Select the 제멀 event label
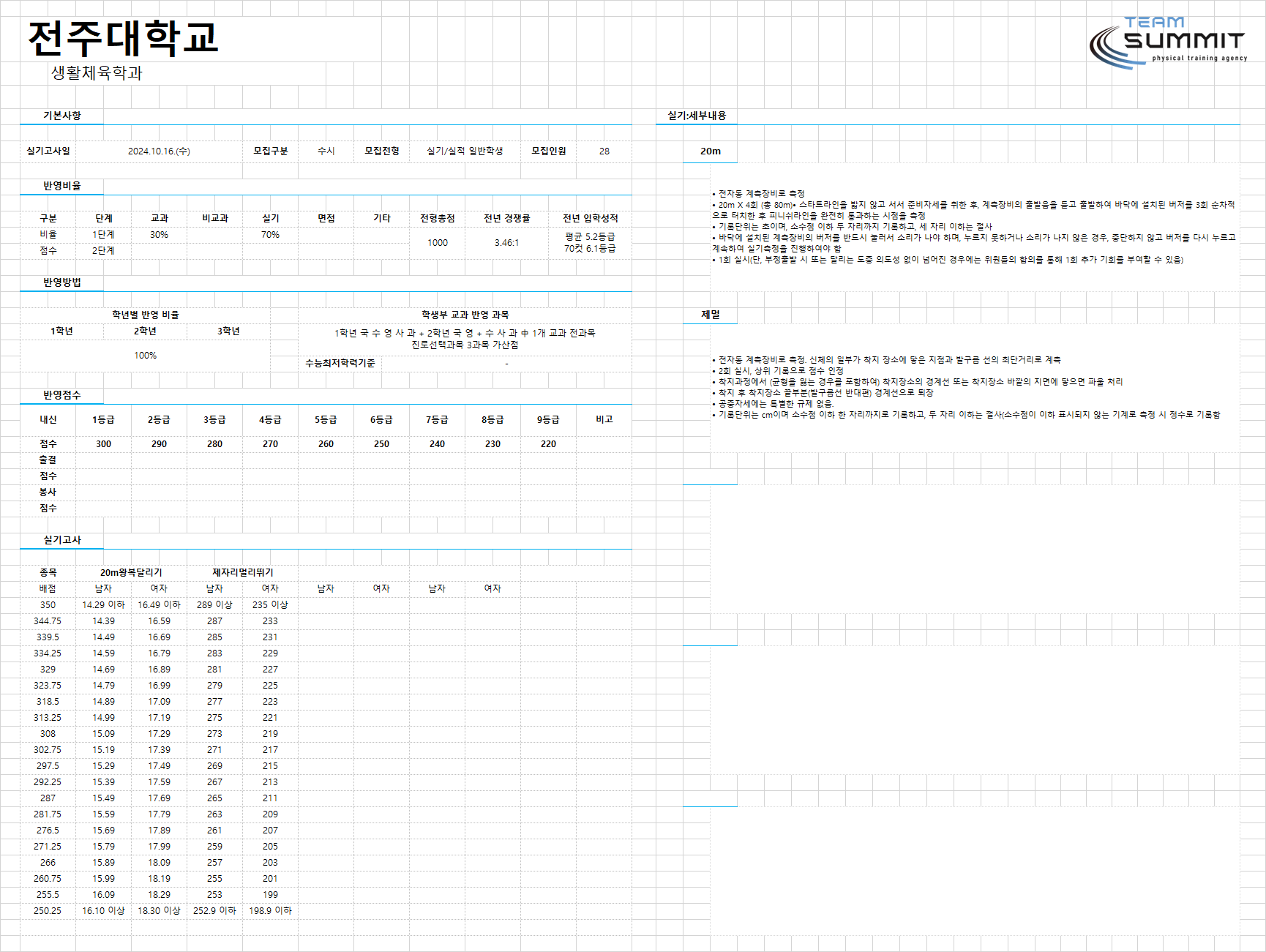 click(711, 315)
